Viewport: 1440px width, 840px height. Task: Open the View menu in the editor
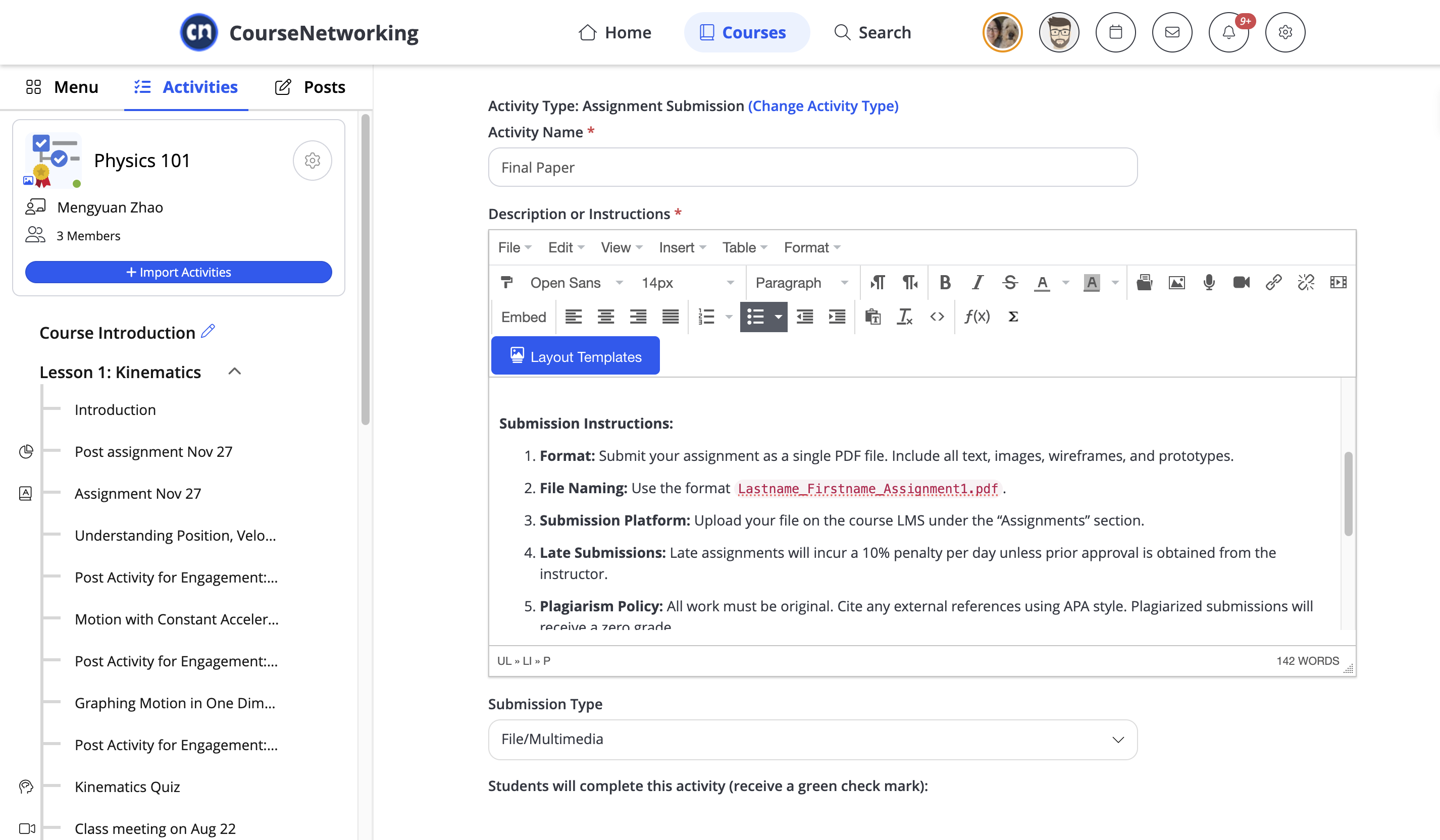621,247
